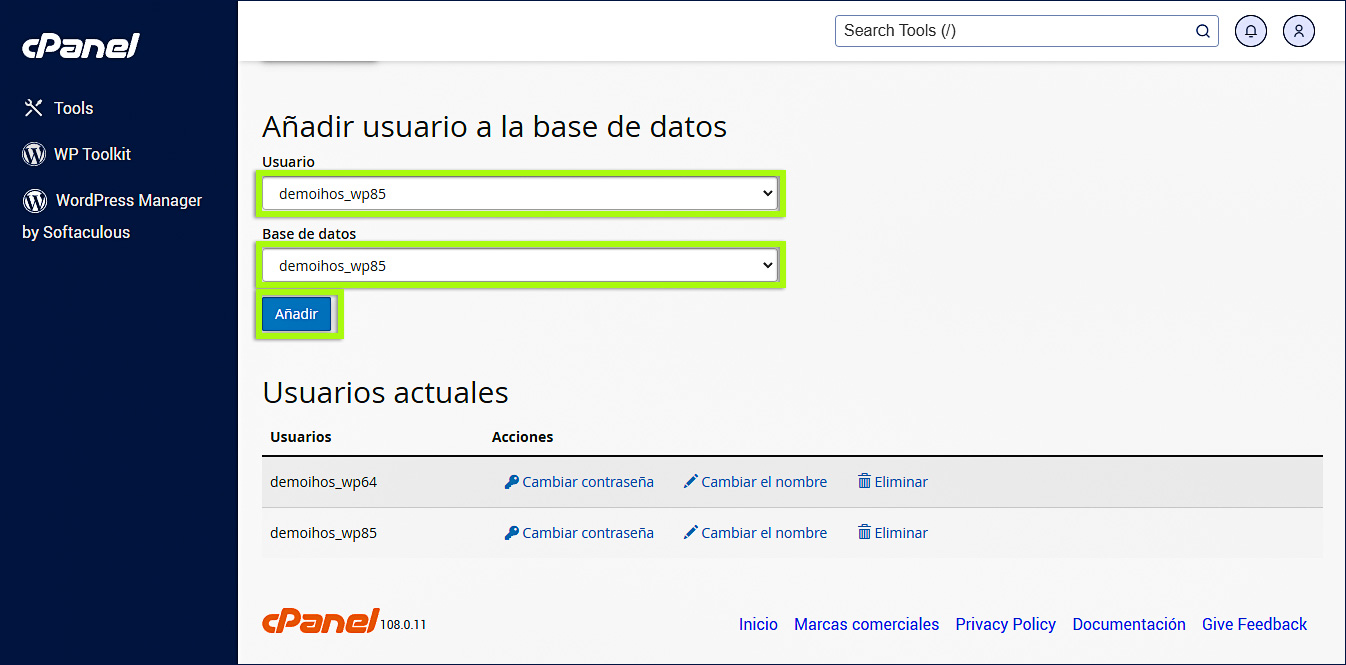Select the demoihos_wp85 user table cell

pyautogui.click(x=323, y=533)
